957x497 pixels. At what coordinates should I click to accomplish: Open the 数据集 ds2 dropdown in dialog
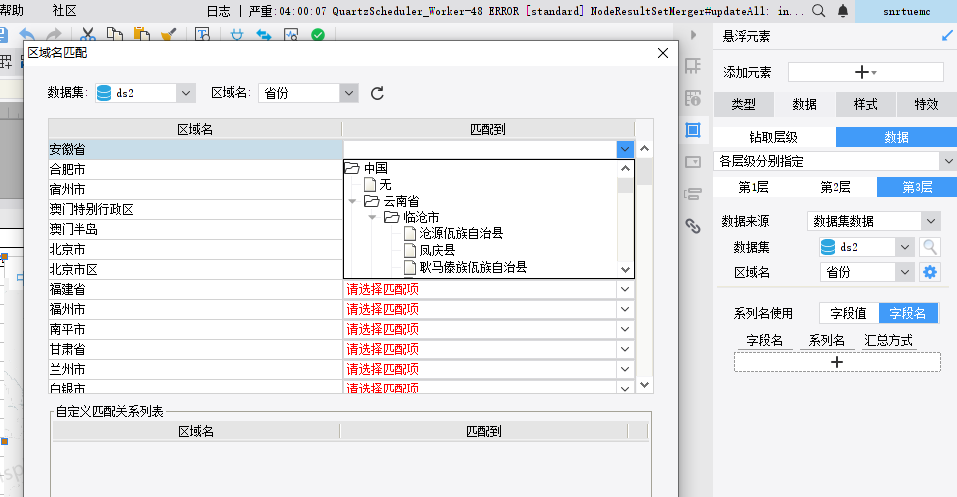145,93
